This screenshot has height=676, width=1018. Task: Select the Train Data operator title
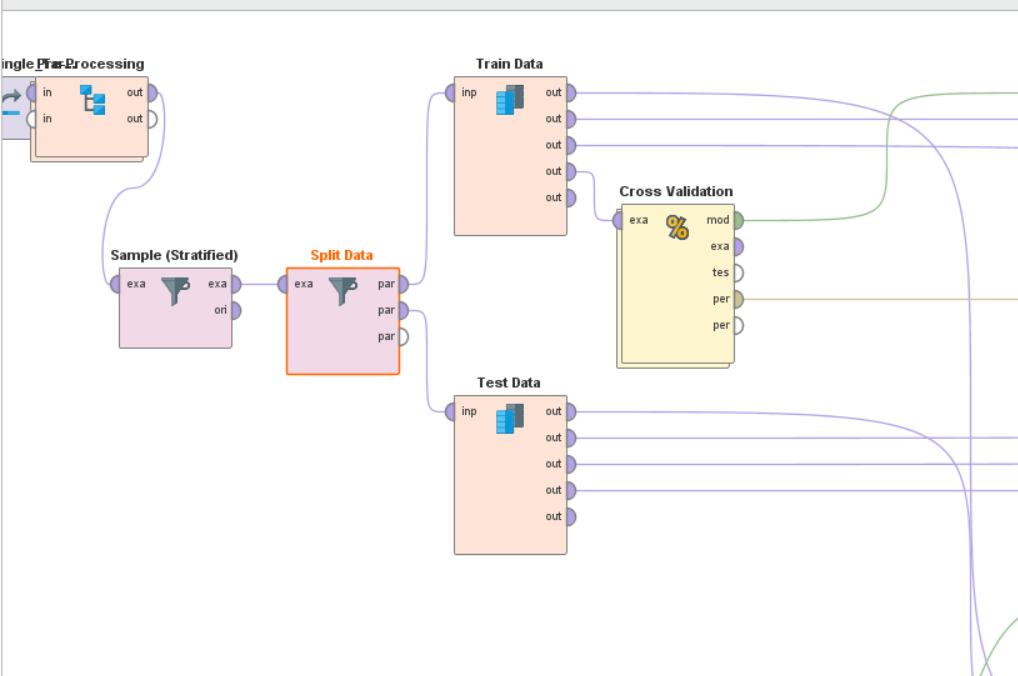509,64
